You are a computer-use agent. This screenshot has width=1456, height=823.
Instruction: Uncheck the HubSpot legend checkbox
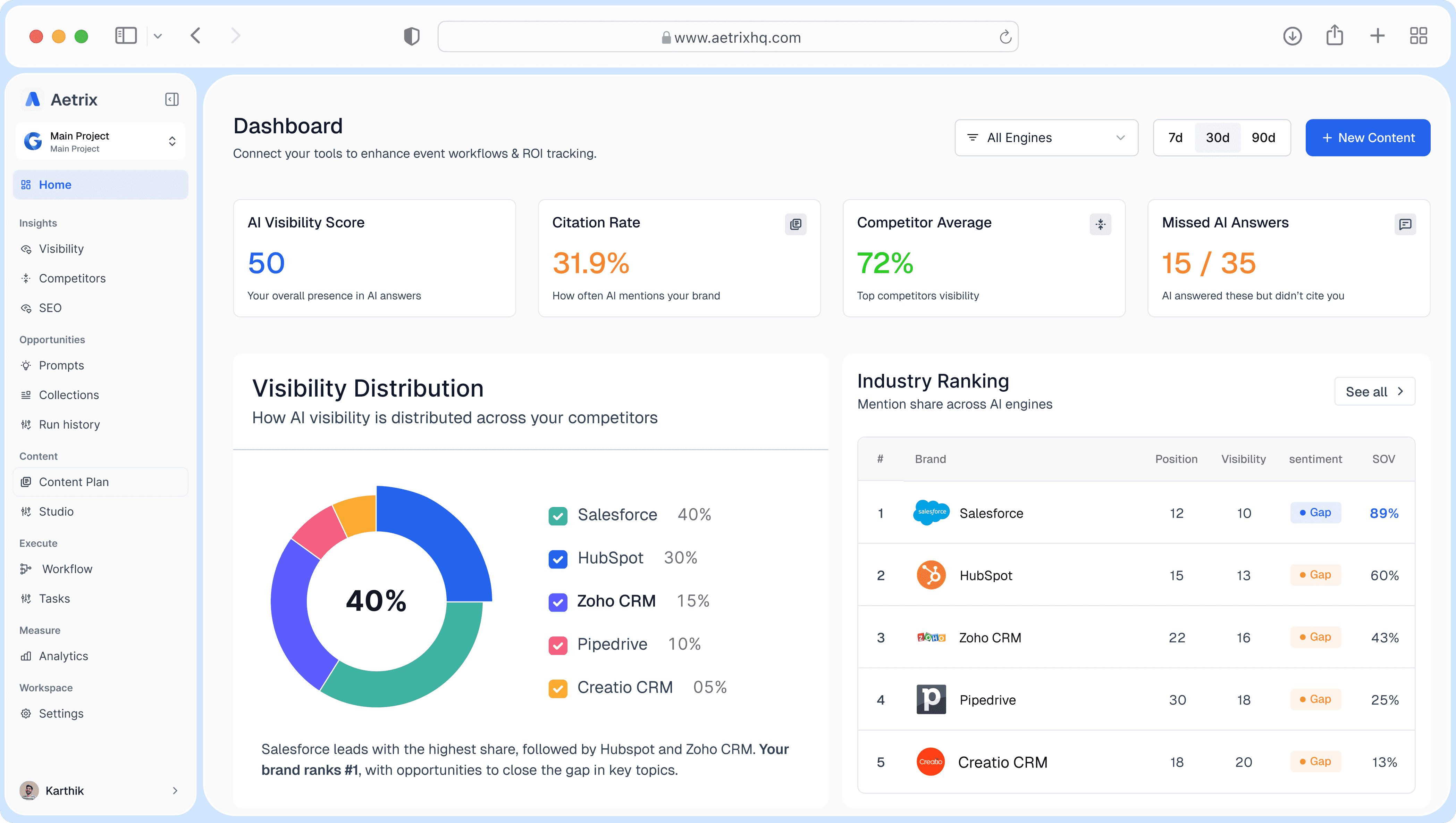coord(558,559)
